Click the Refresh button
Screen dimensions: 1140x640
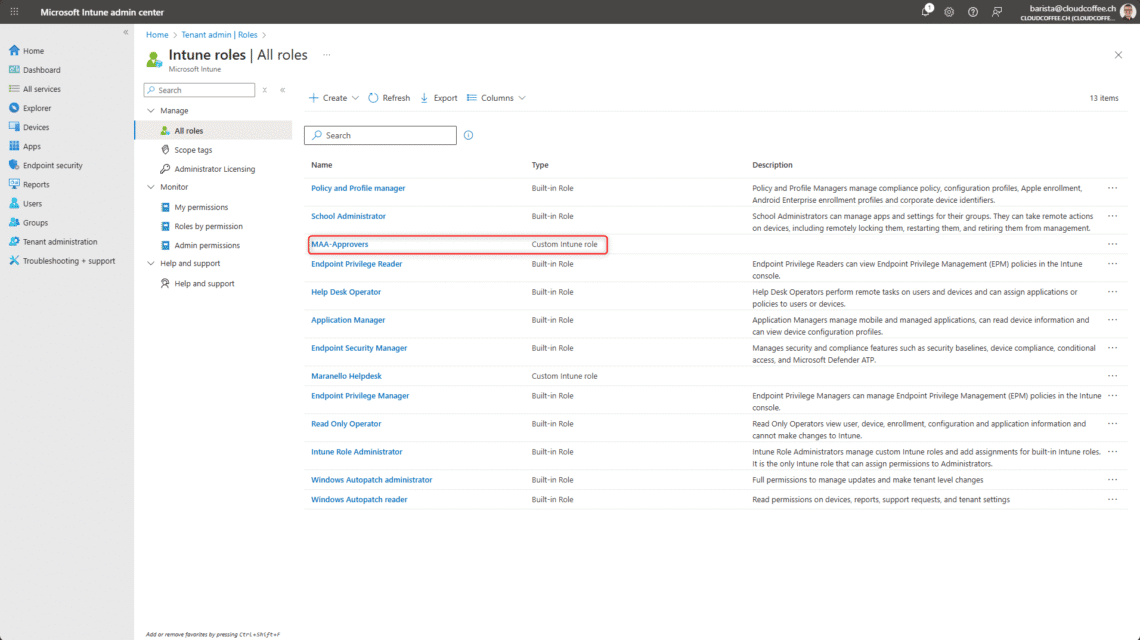point(389,97)
